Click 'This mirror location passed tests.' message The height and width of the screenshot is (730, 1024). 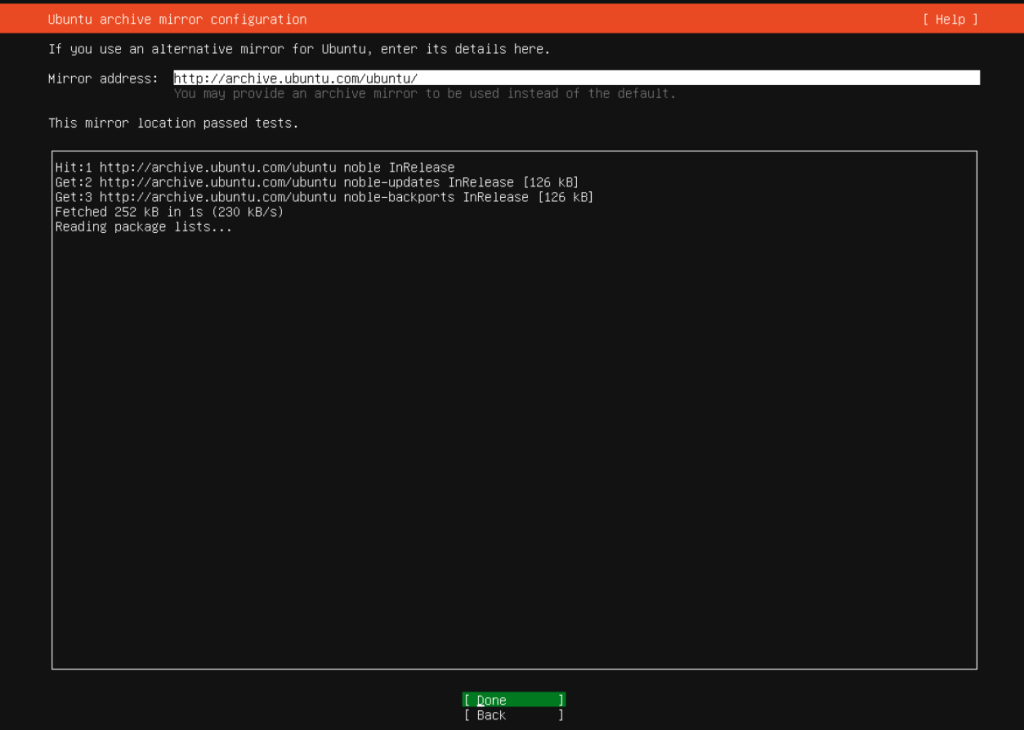(x=173, y=123)
